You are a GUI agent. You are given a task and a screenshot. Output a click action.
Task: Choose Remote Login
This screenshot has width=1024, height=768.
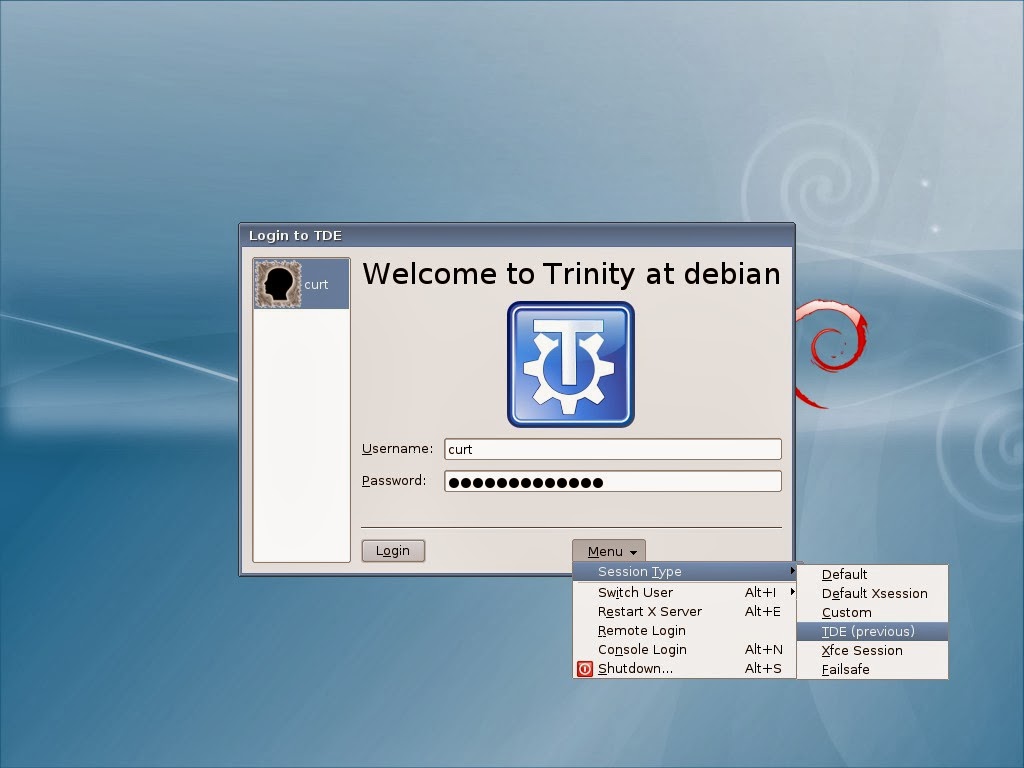tap(640, 630)
